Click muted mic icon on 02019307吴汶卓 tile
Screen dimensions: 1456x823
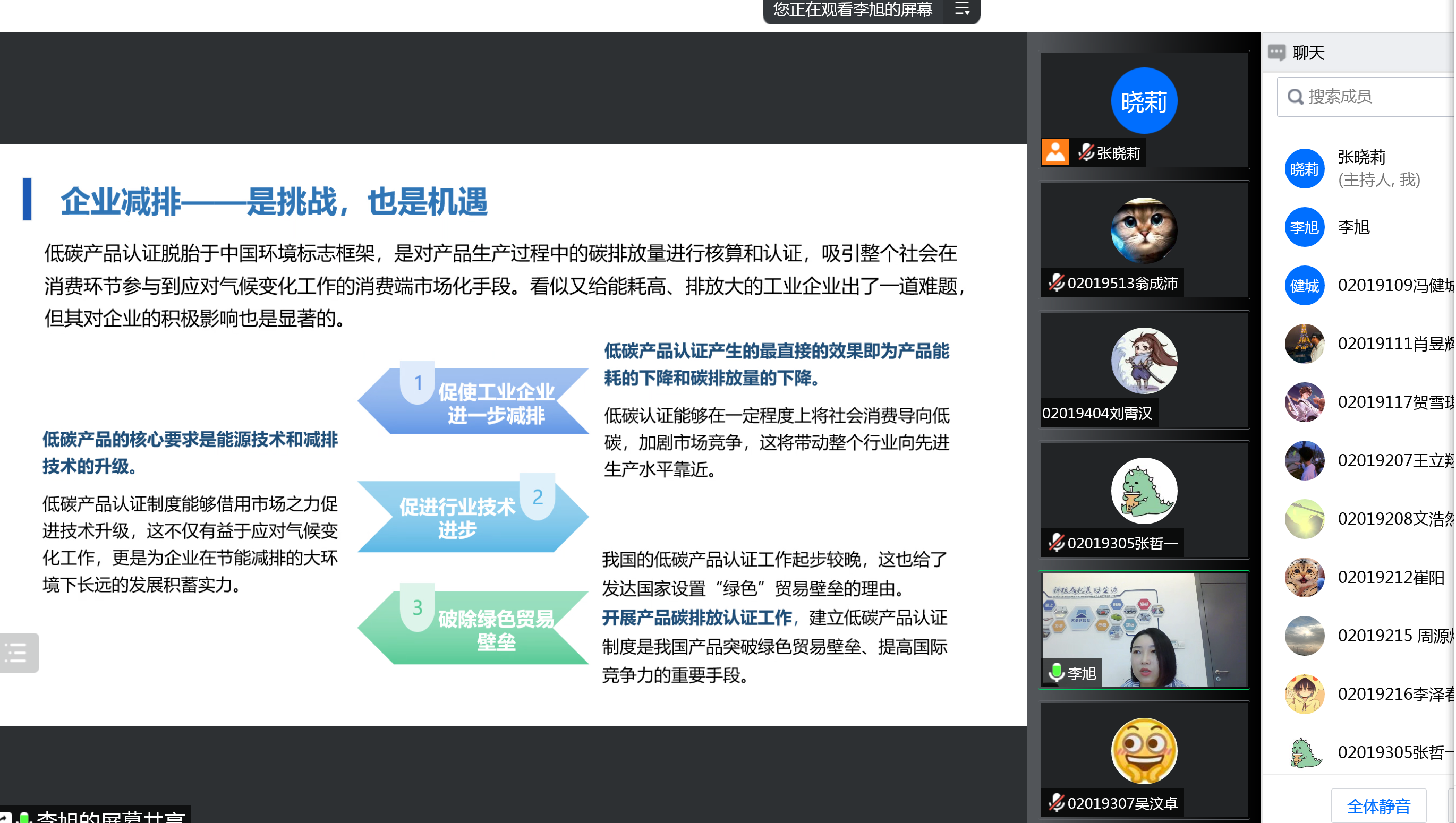click(x=1056, y=803)
